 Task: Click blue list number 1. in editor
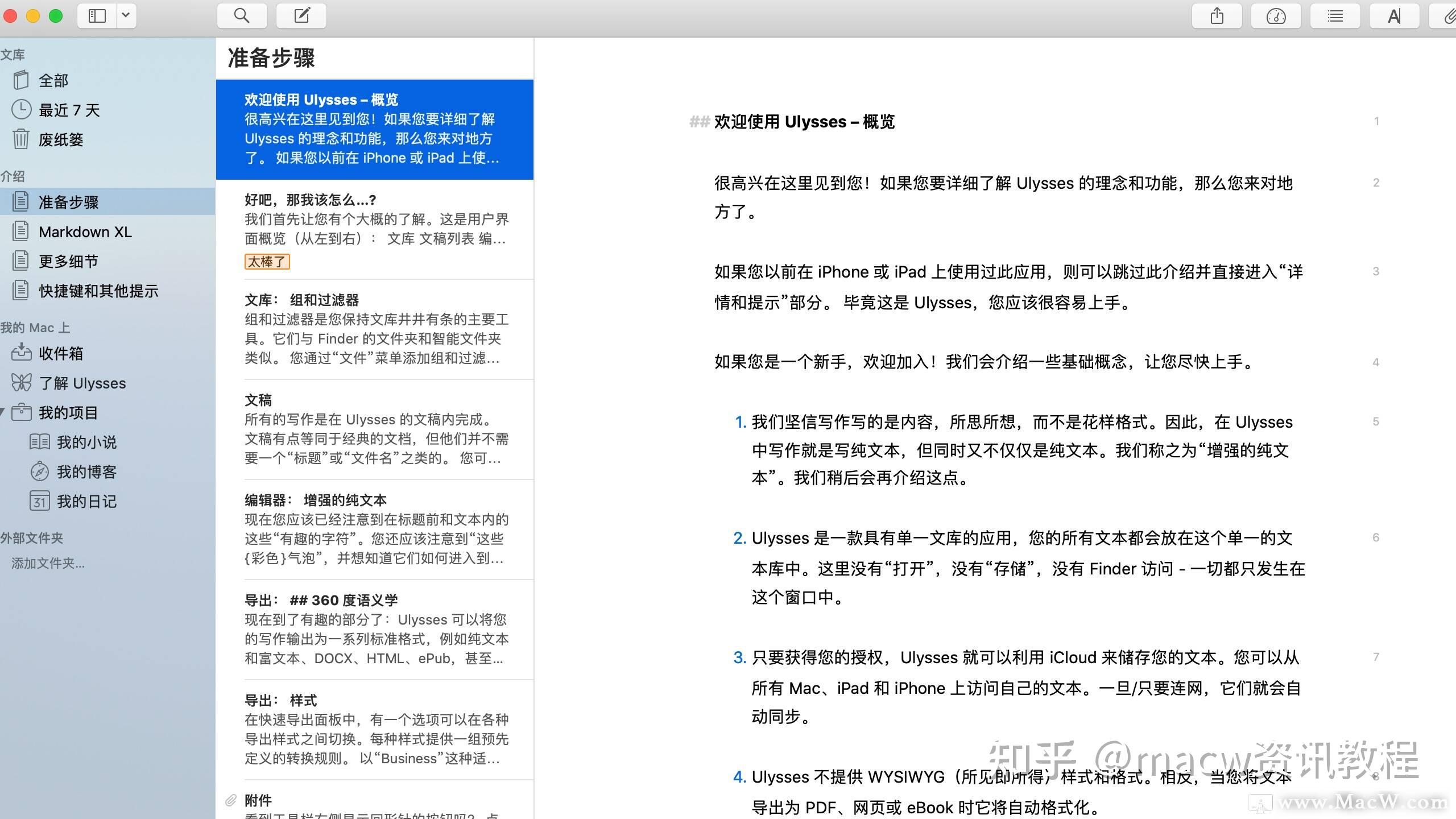coord(741,422)
